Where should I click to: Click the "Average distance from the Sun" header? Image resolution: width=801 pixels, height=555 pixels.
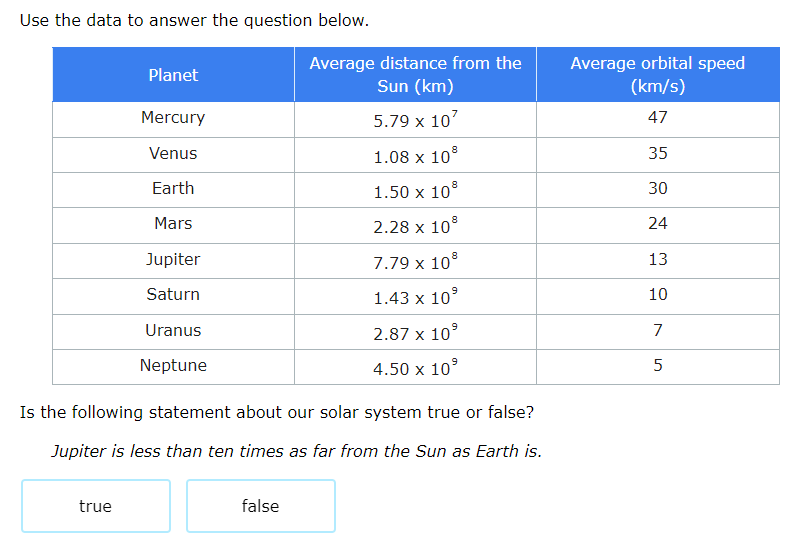(x=415, y=75)
